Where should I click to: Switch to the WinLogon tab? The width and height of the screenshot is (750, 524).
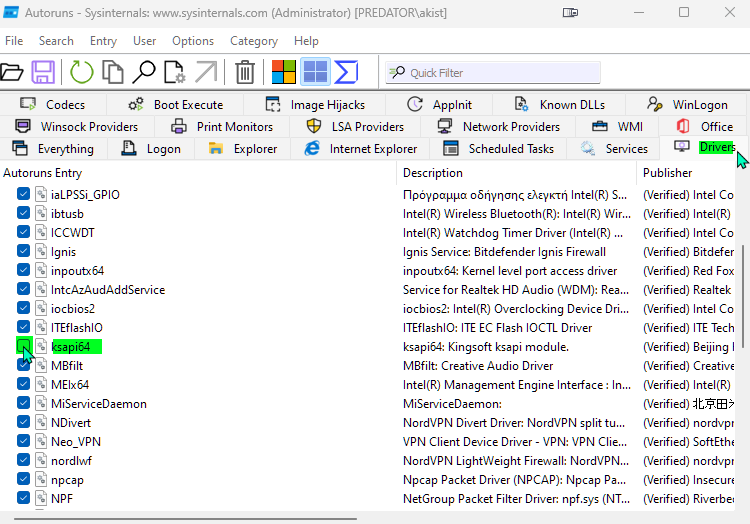pos(687,104)
